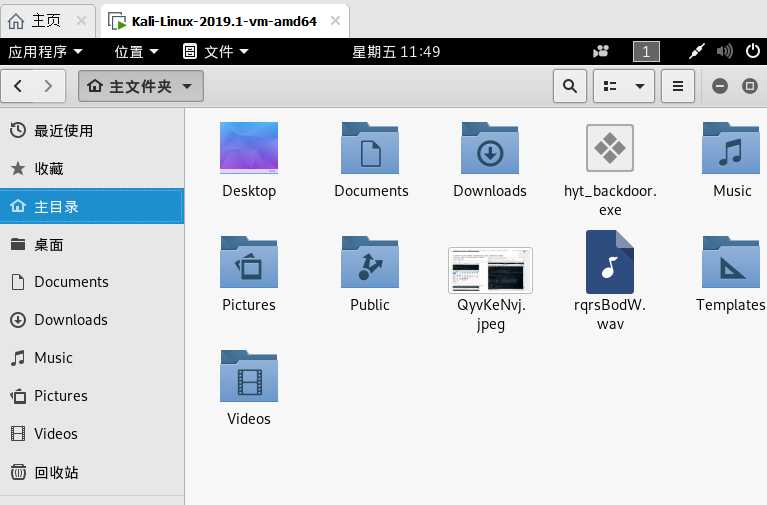Select the rqrsBodW.wav audio file icon
The width and height of the screenshot is (767, 505).
(x=610, y=262)
